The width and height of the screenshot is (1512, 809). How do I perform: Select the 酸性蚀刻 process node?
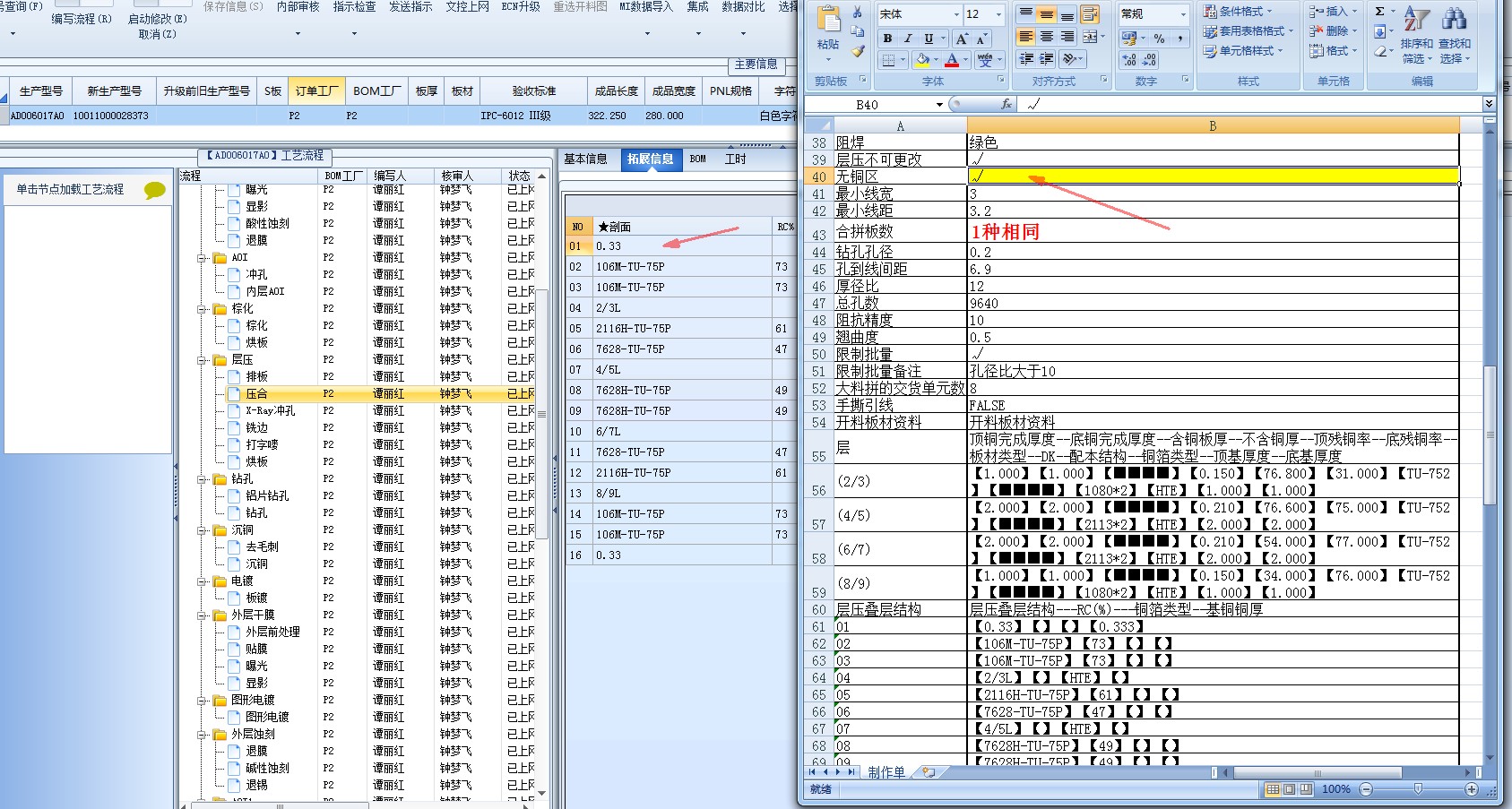point(267,224)
